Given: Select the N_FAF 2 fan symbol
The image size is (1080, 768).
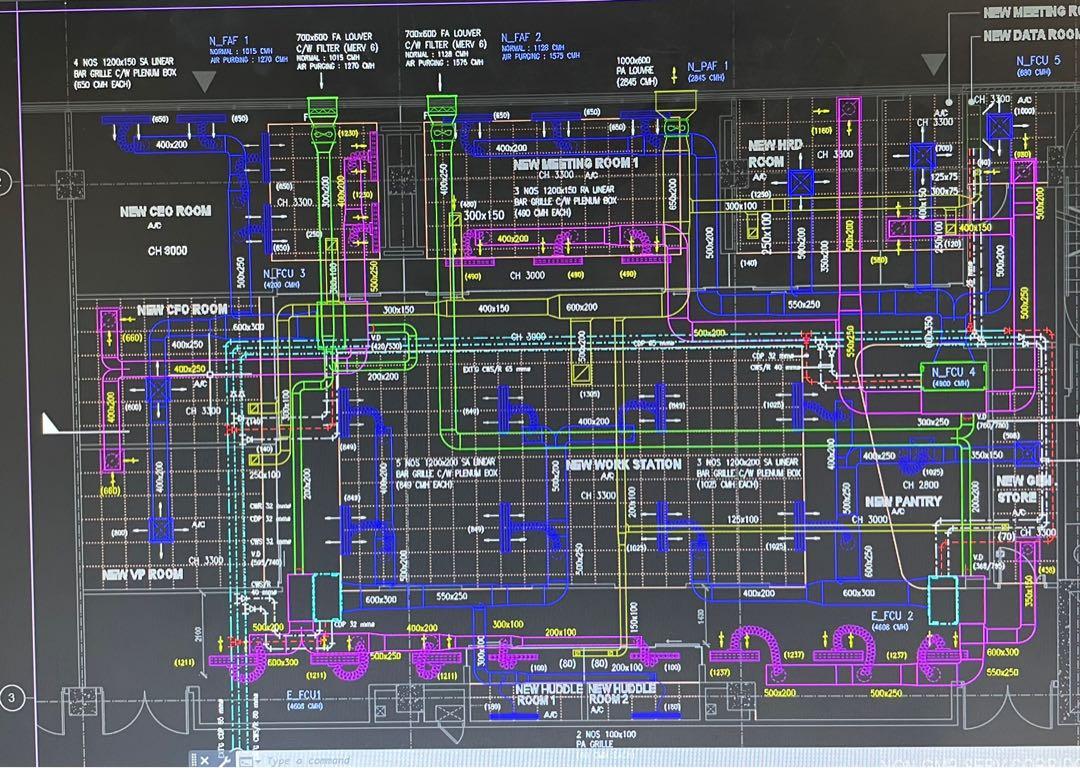Looking at the screenshot, I should (443, 131).
